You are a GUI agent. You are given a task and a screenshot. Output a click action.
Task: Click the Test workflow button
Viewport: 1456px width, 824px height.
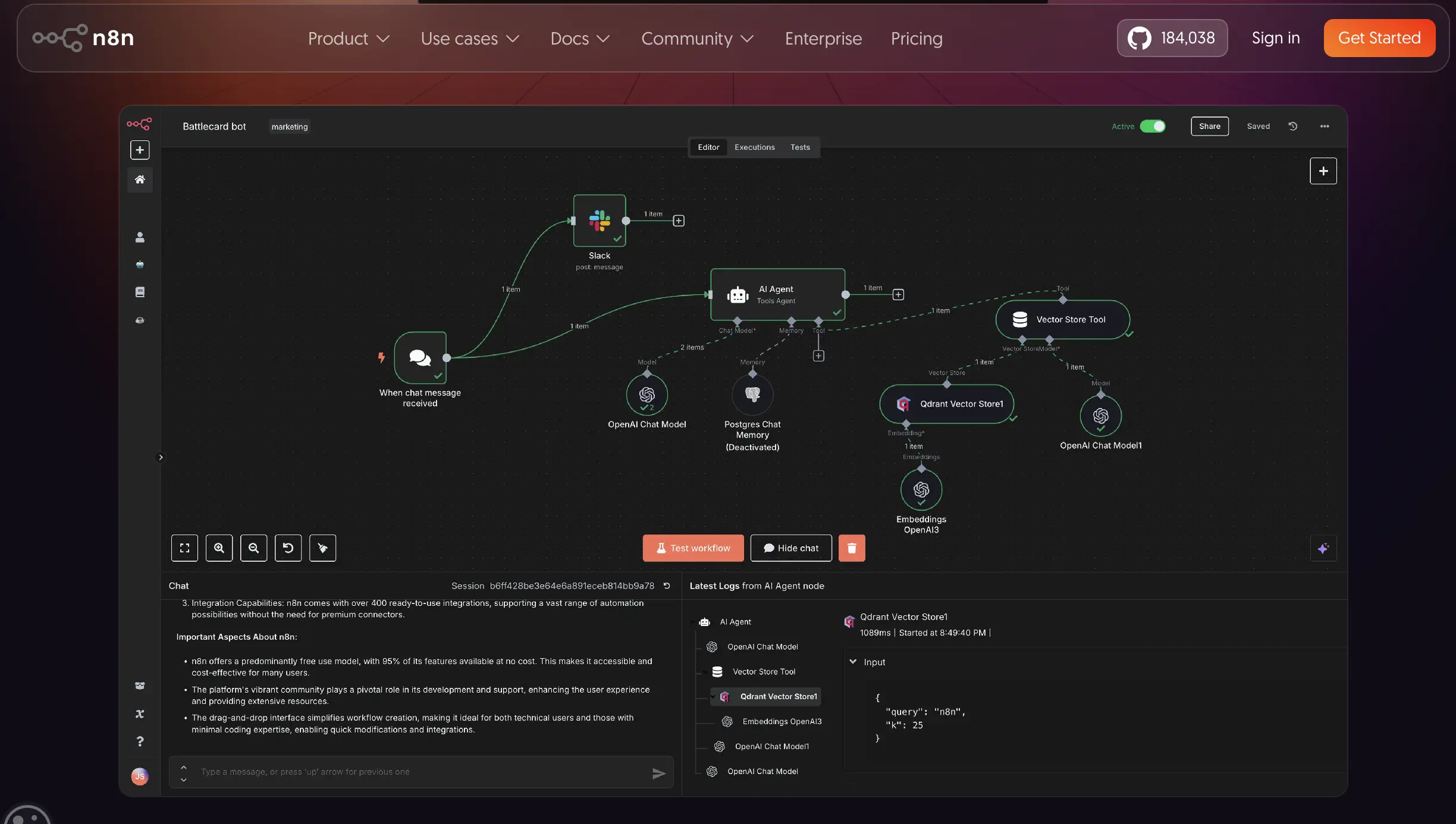[x=693, y=548]
